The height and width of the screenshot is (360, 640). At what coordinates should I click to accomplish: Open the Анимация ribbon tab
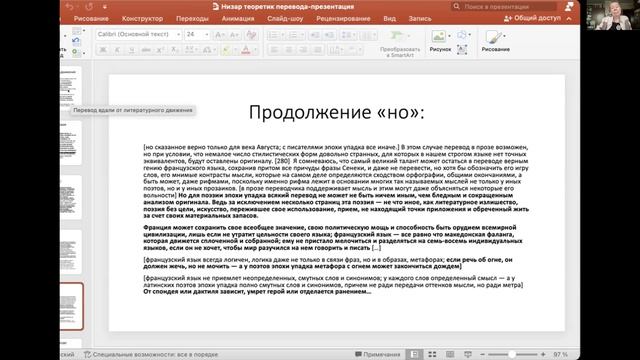pyautogui.click(x=238, y=19)
